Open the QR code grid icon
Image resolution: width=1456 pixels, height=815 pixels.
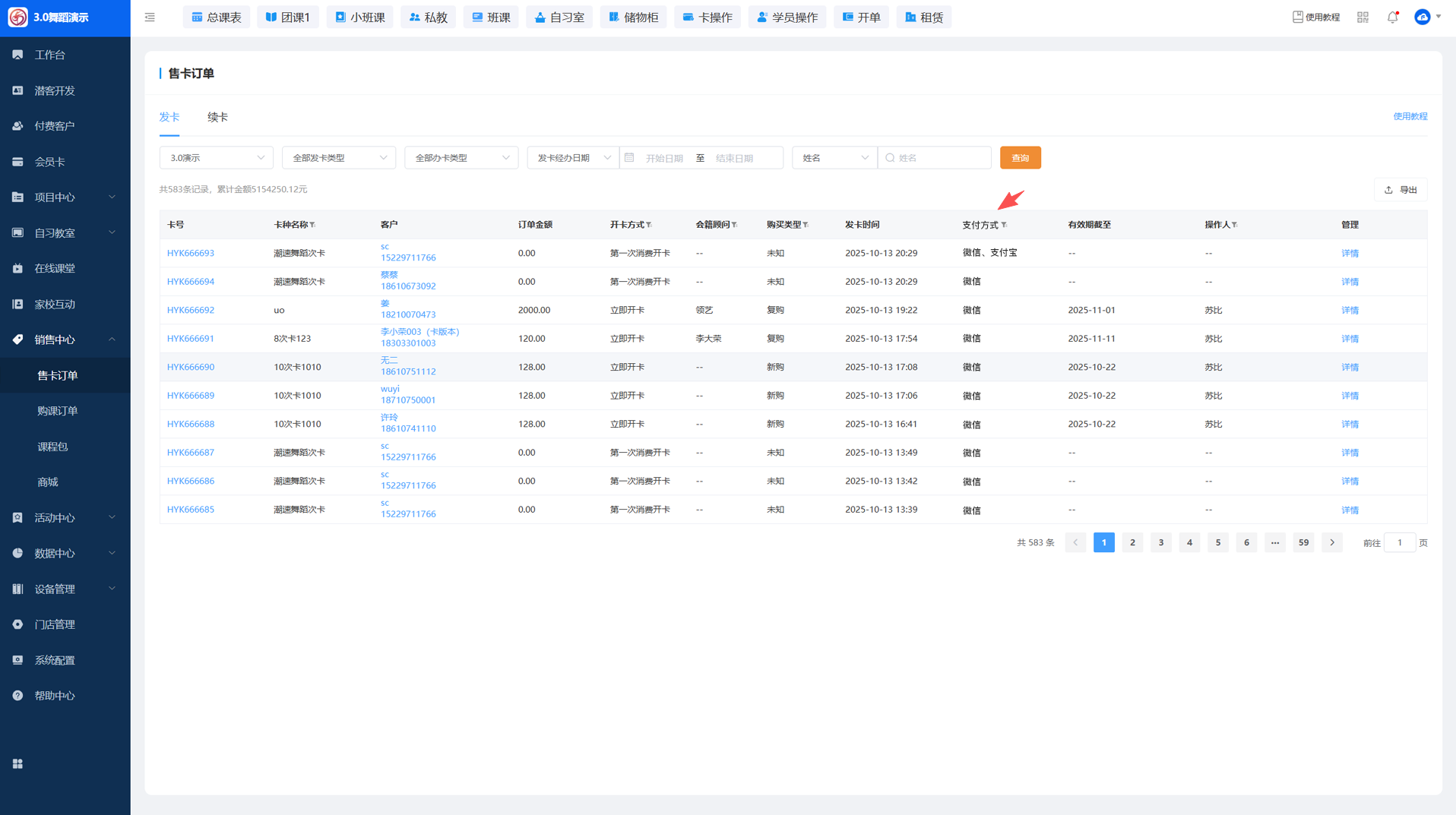1363,17
